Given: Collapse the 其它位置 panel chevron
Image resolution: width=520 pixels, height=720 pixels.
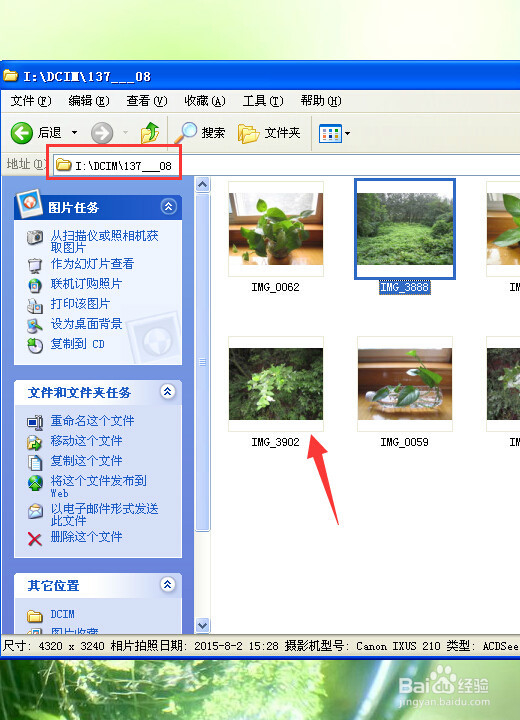Looking at the screenshot, I should [167, 585].
